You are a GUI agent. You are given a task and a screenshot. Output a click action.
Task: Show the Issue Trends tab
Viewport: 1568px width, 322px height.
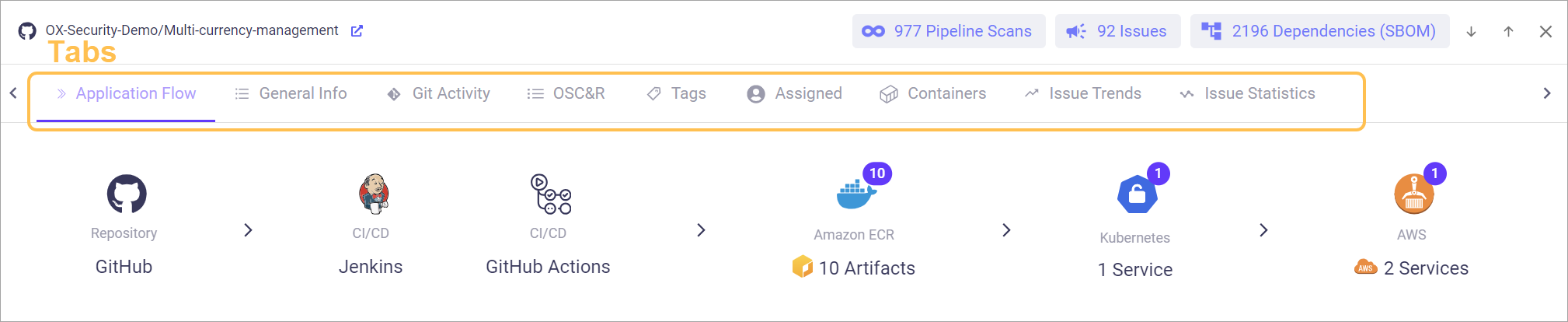1083,94
